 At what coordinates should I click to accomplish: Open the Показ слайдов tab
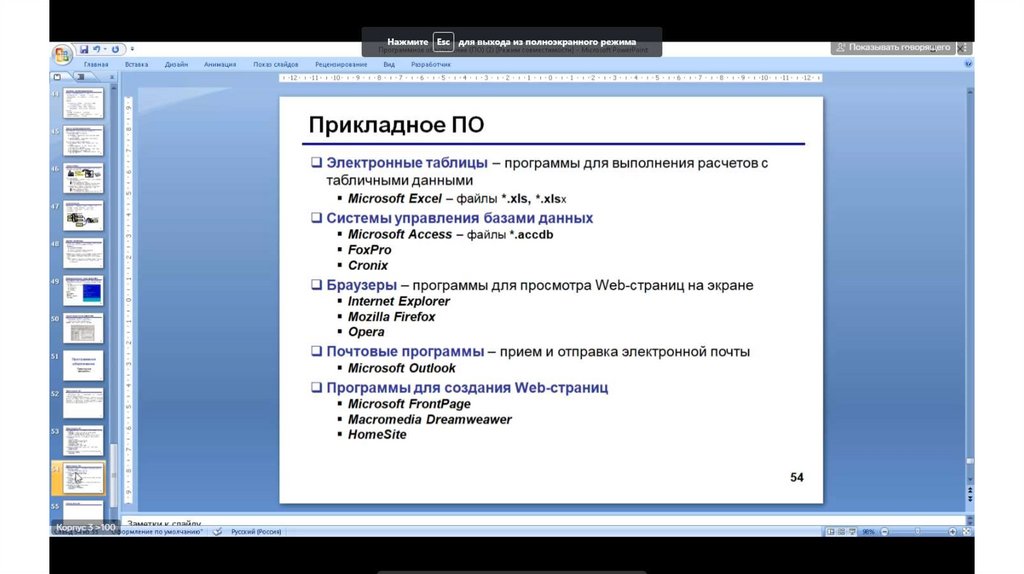tap(276, 65)
